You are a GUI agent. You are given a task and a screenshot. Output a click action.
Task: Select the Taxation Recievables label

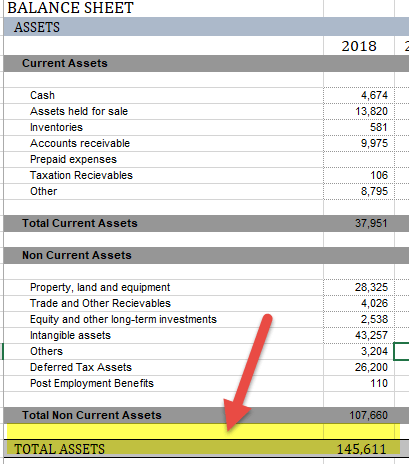81,175
